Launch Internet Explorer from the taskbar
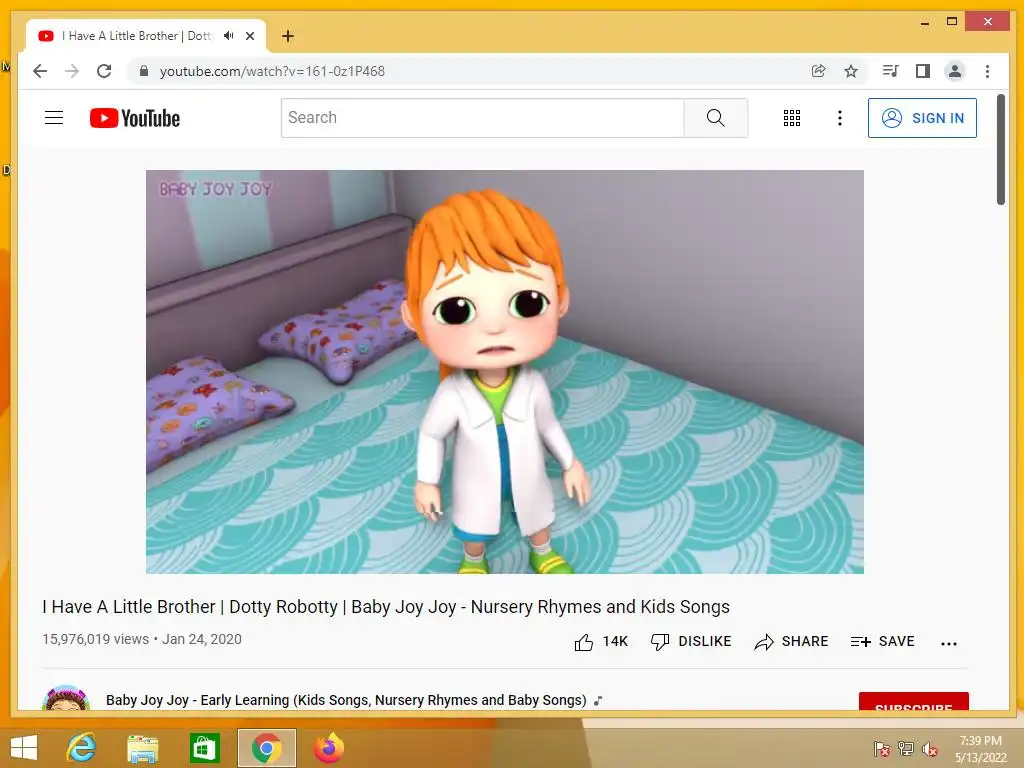The image size is (1024, 768). tap(82, 748)
